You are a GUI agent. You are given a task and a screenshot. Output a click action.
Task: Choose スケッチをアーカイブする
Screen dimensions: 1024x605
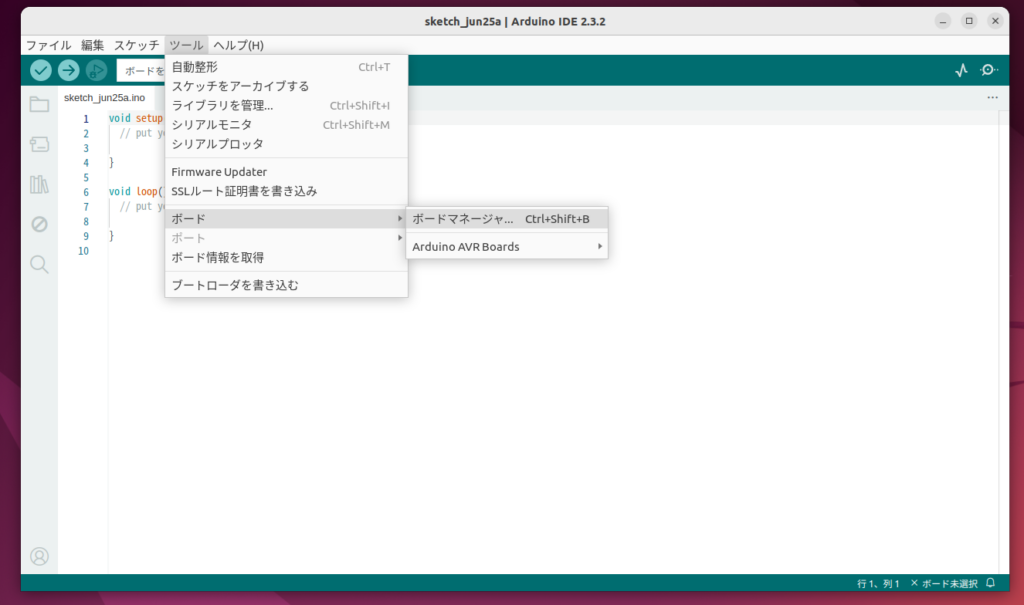pyautogui.click(x=286, y=86)
